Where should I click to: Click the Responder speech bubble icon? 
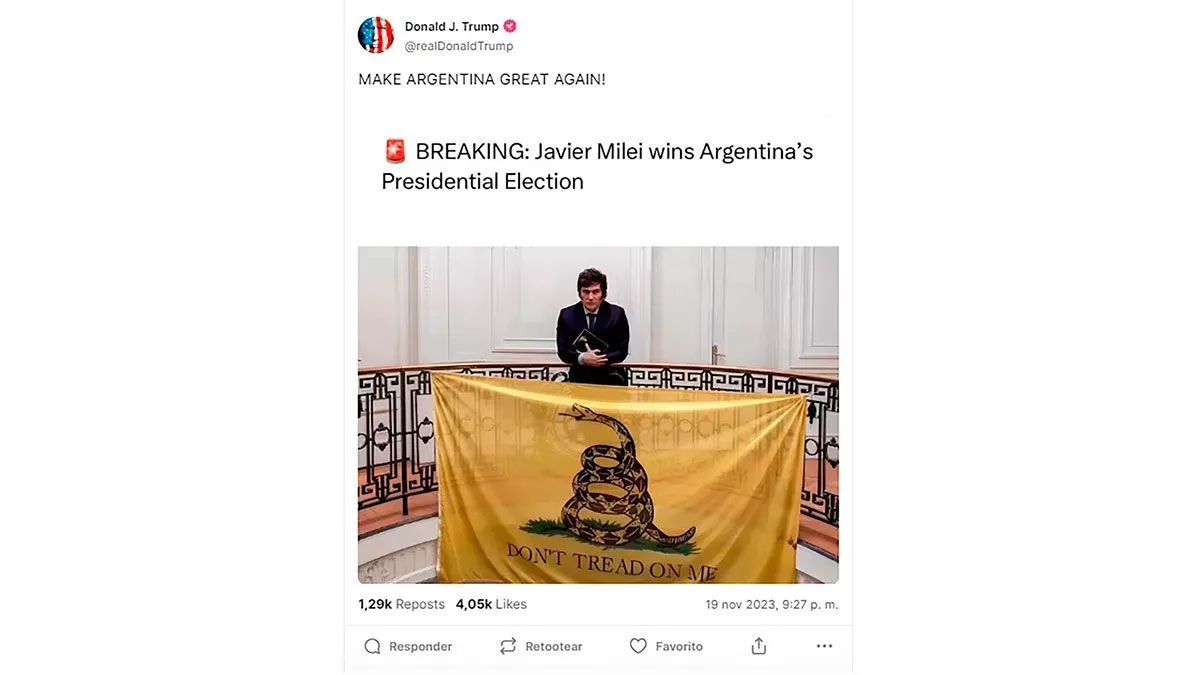click(372, 646)
